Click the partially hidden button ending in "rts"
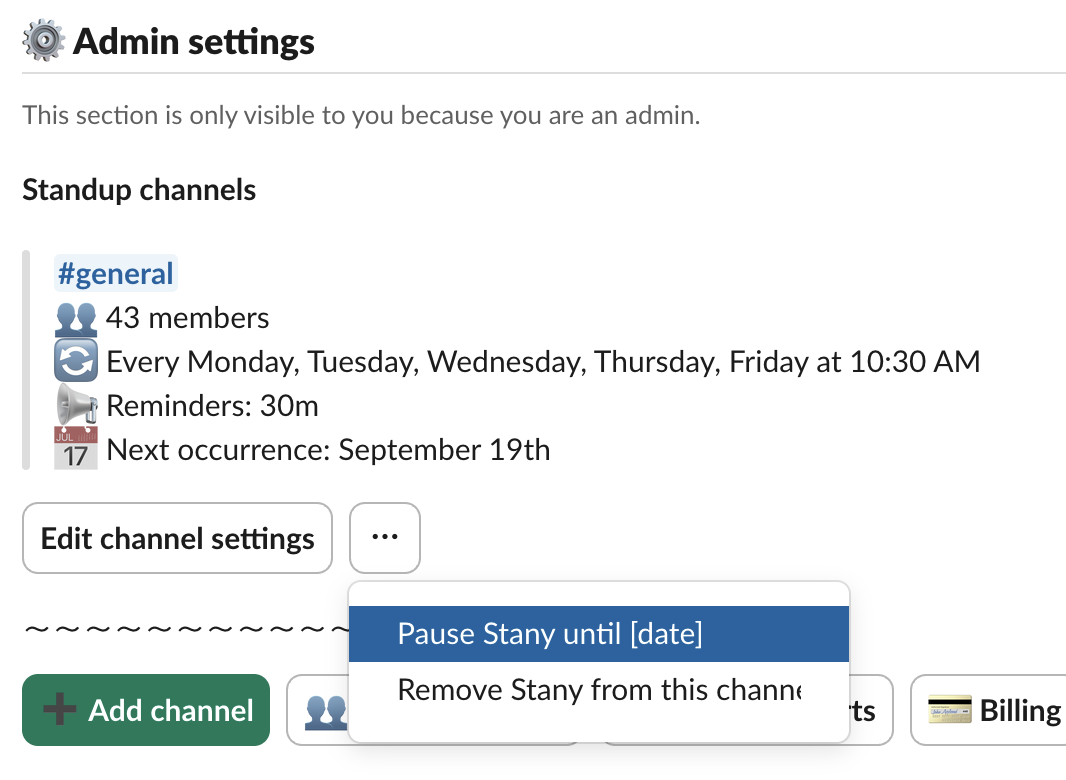Viewport: 1066px width, 780px height. coord(864,711)
